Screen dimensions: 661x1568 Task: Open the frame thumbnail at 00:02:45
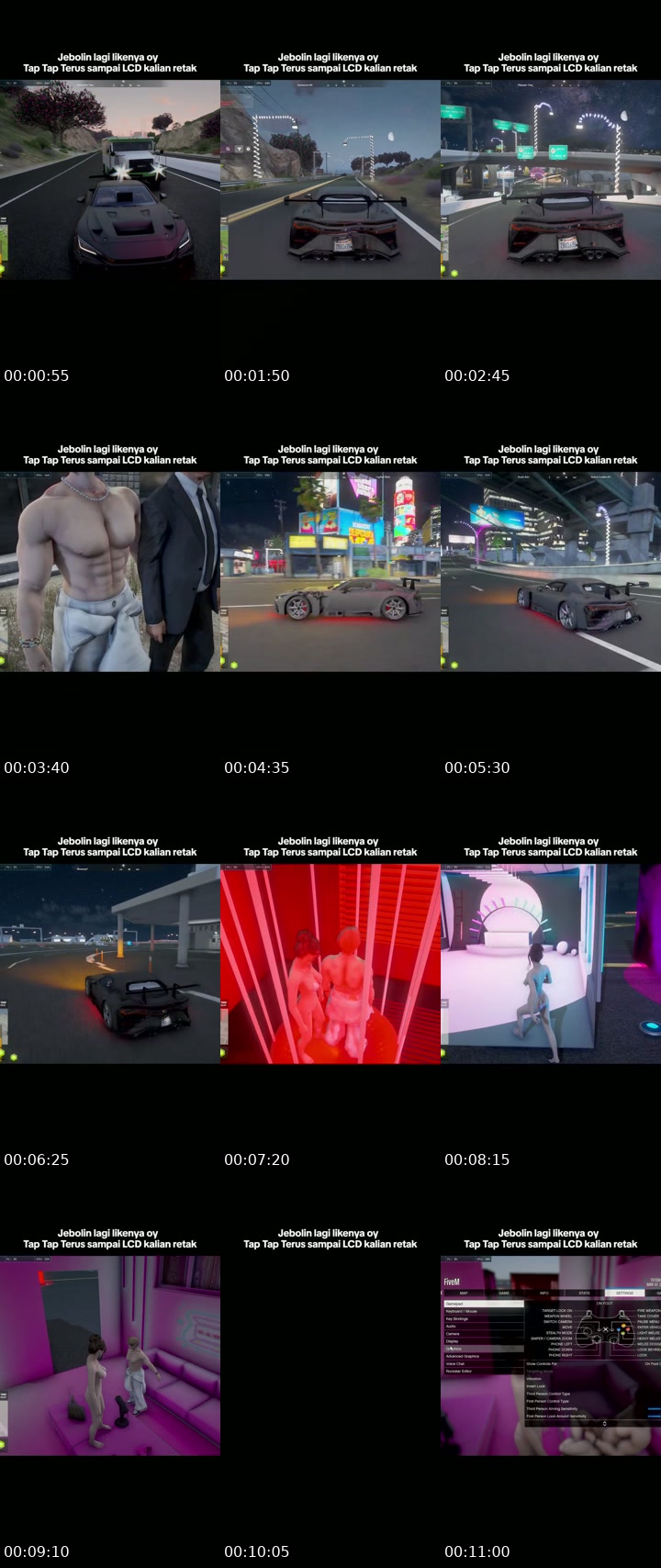point(551,179)
